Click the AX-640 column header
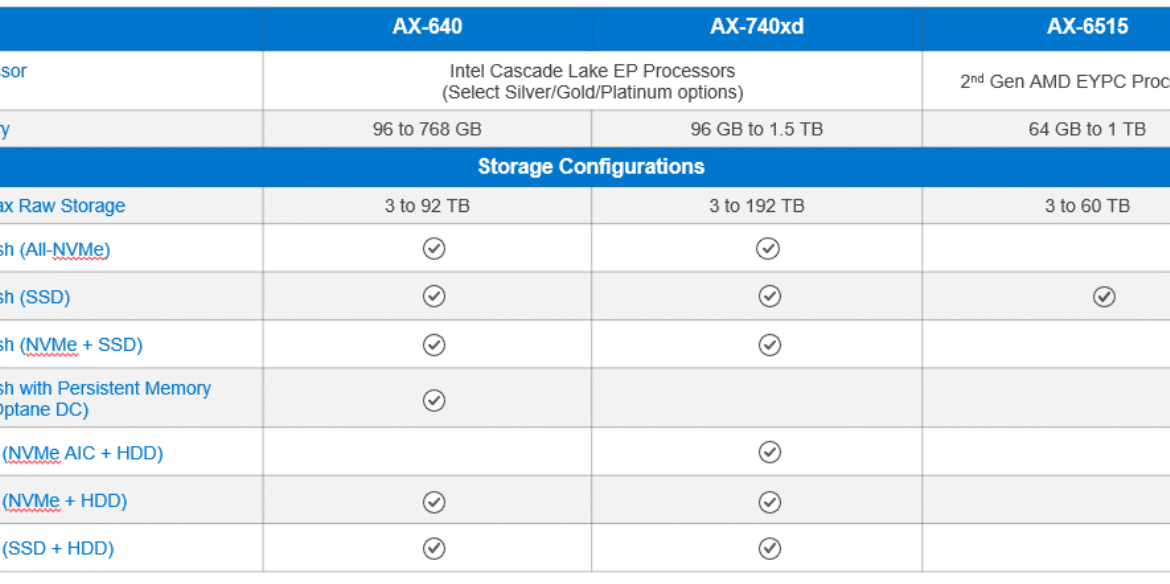 coord(427,28)
